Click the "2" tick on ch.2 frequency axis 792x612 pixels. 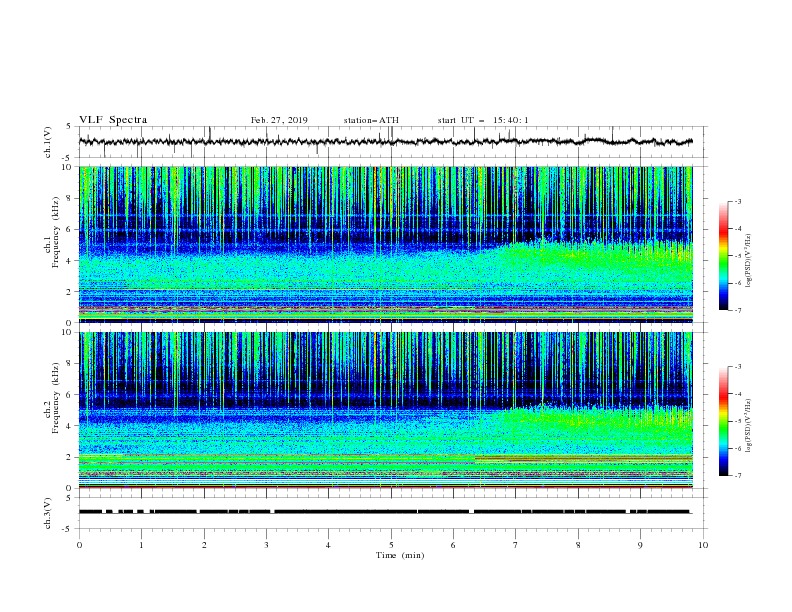71,457
